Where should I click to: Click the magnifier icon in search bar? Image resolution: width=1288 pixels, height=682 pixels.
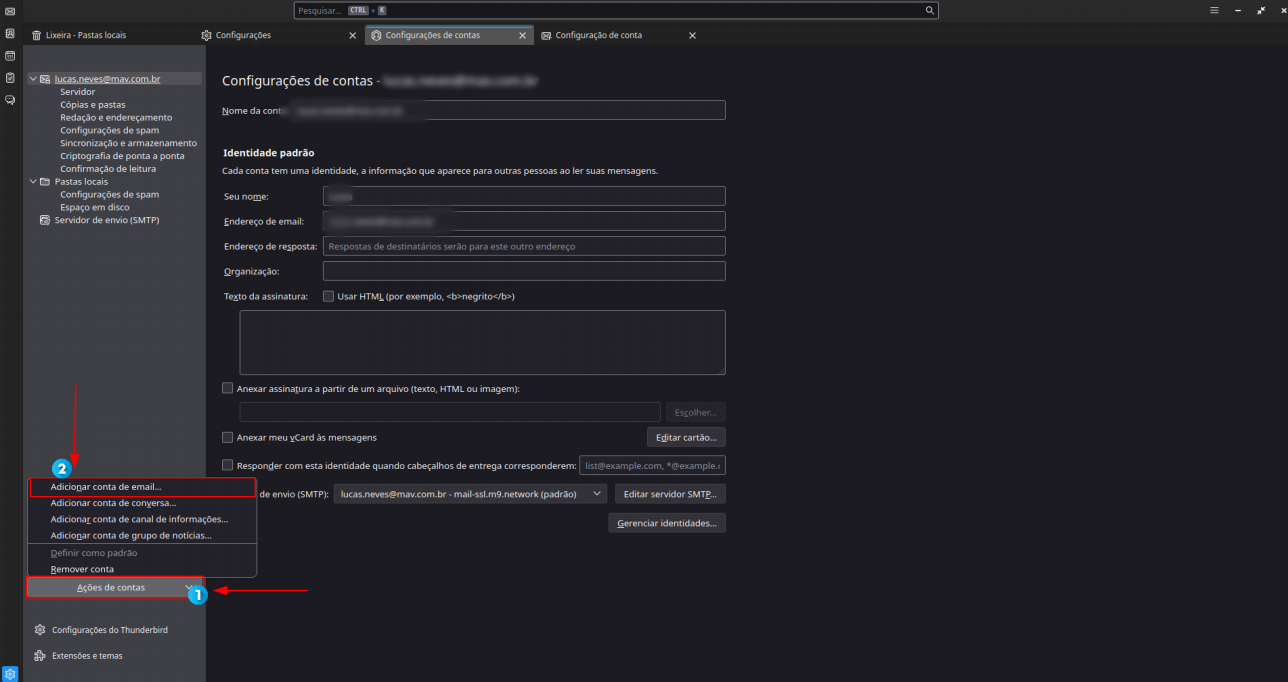929,10
